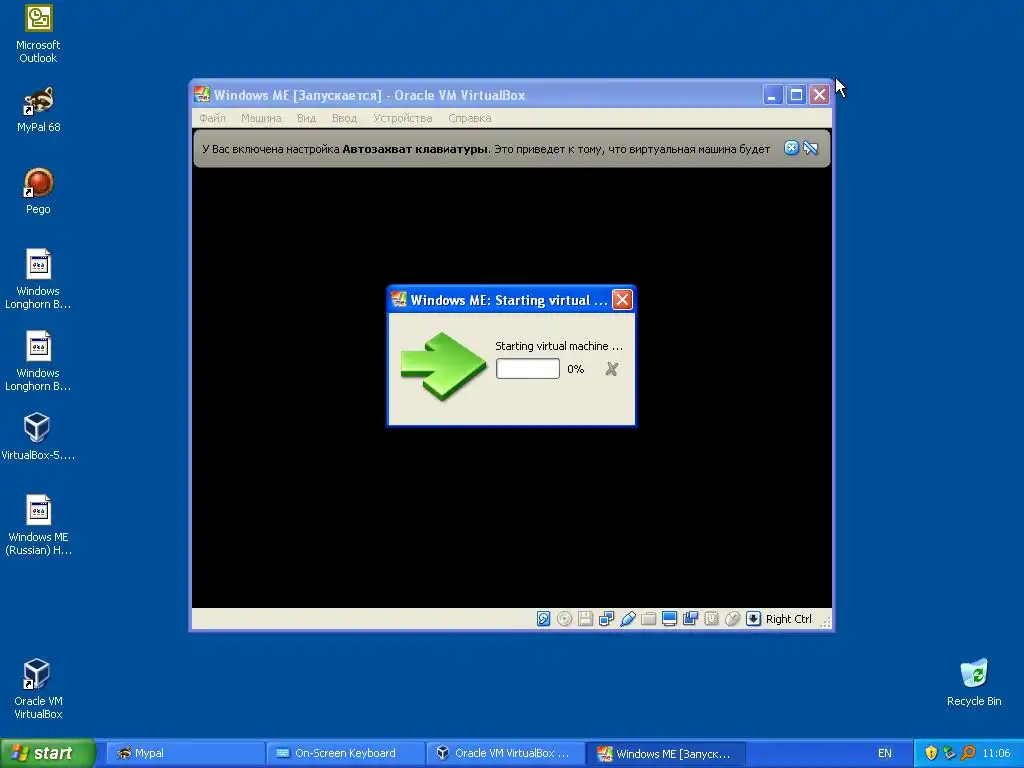
Task: Click the Windows start button
Action: [48, 753]
